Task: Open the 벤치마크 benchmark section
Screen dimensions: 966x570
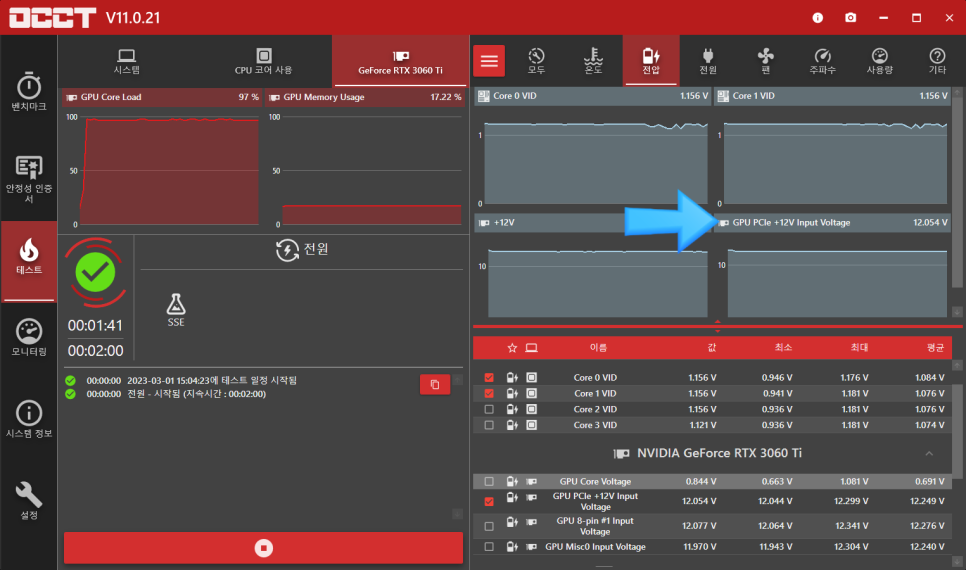Action: pyautogui.click(x=28, y=92)
